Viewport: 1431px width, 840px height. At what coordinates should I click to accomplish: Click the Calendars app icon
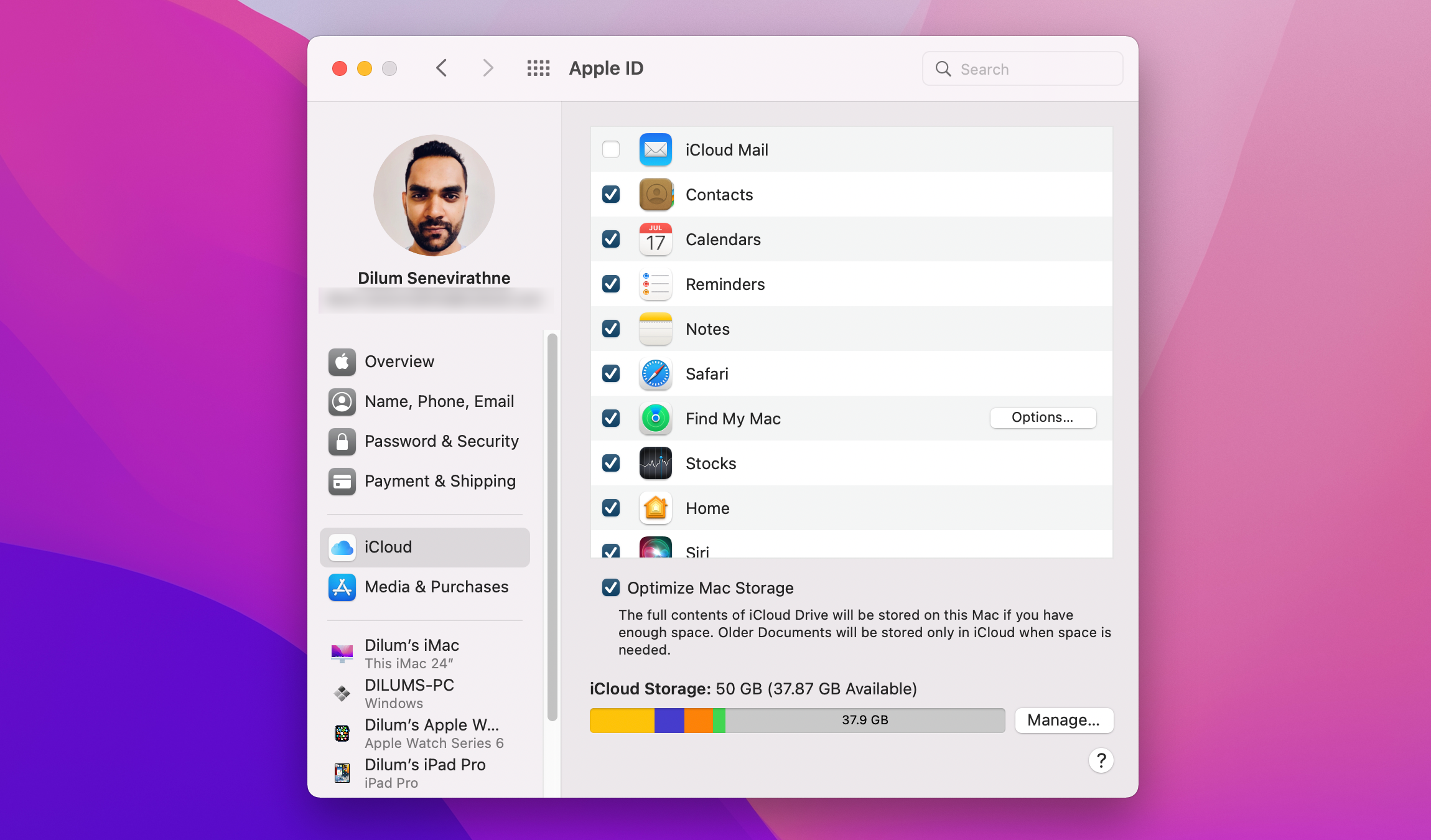pyautogui.click(x=655, y=240)
